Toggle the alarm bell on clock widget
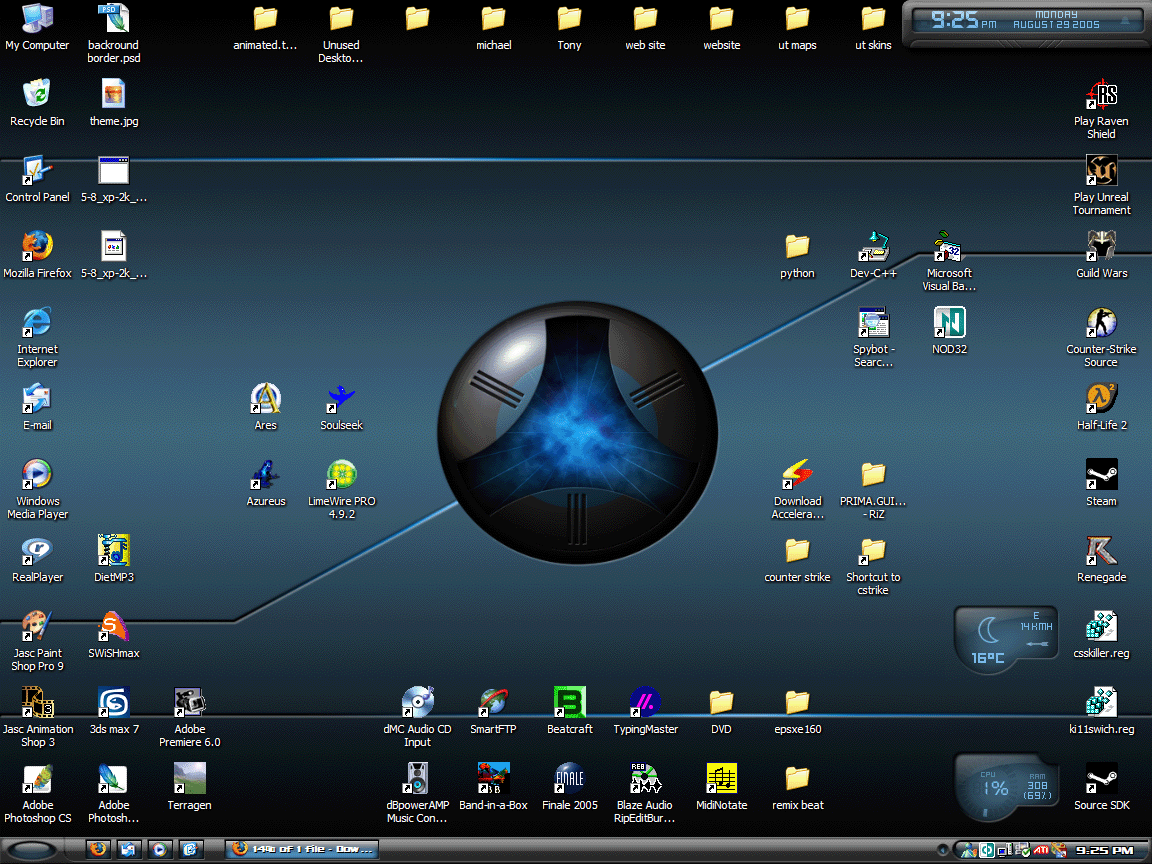Viewport: 1152px width, 864px height. point(1124,19)
